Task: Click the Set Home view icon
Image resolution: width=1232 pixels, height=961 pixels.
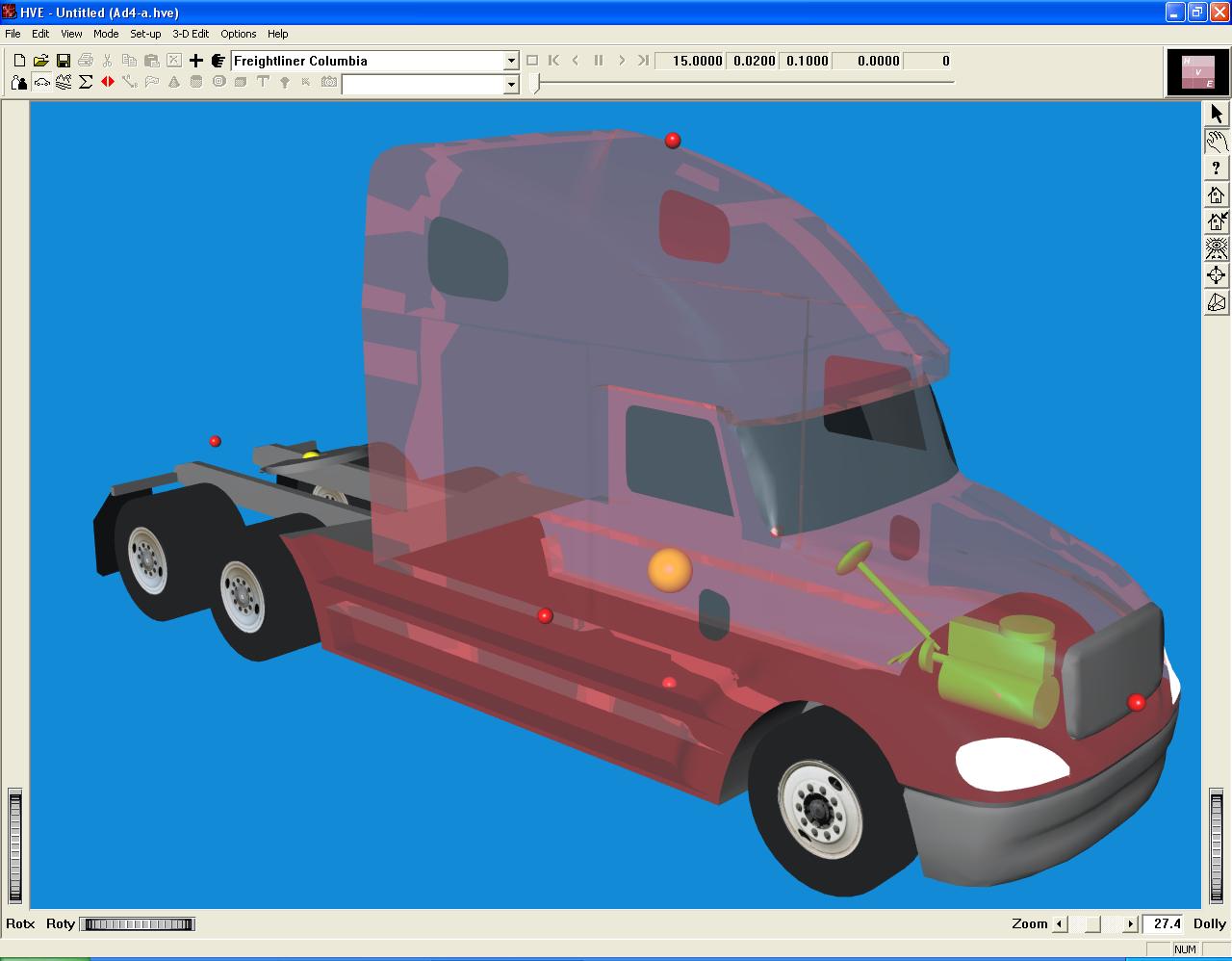Action: click(x=1217, y=221)
